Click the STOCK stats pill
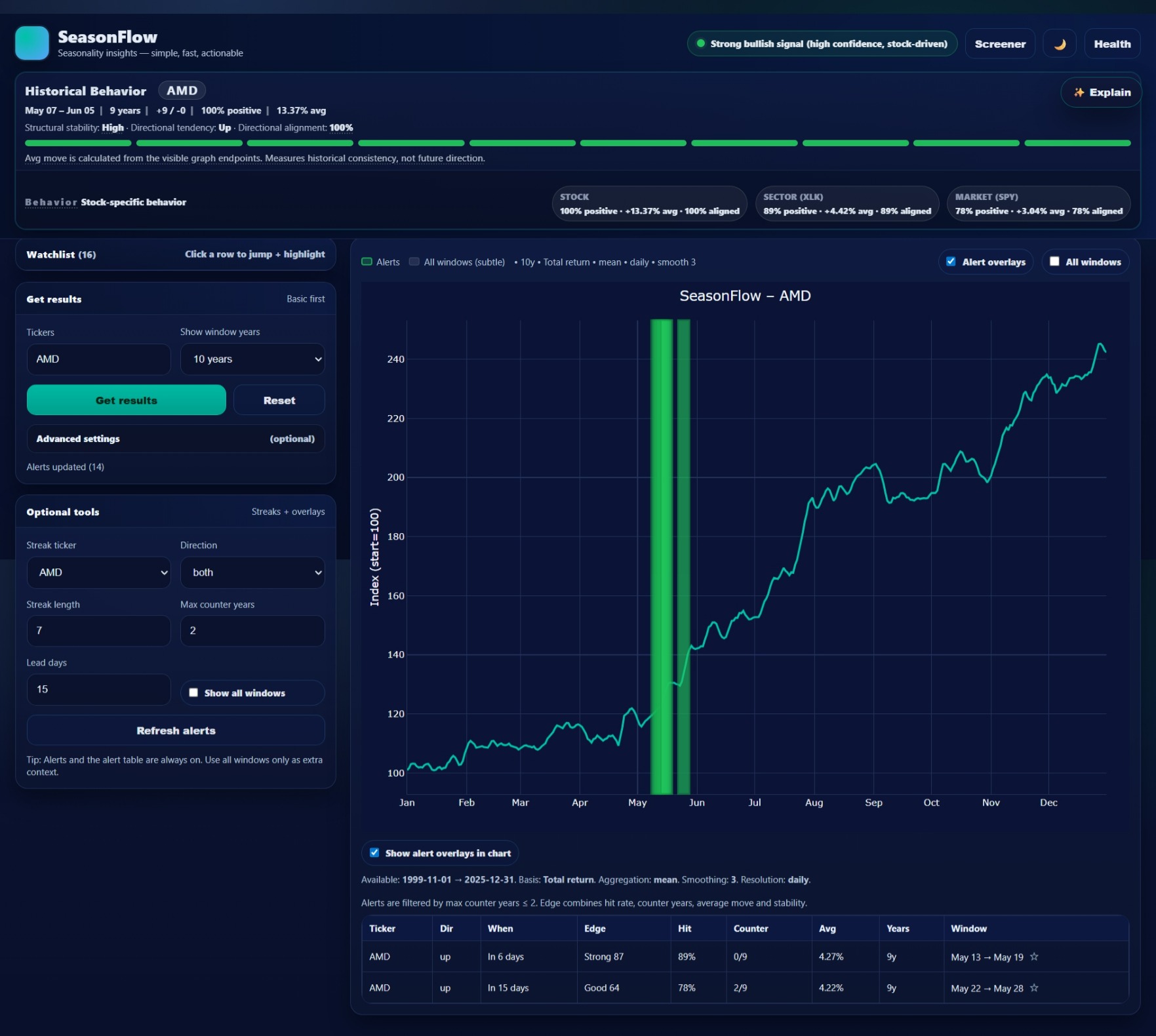This screenshot has width=1156, height=1036. click(x=650, y=204)
